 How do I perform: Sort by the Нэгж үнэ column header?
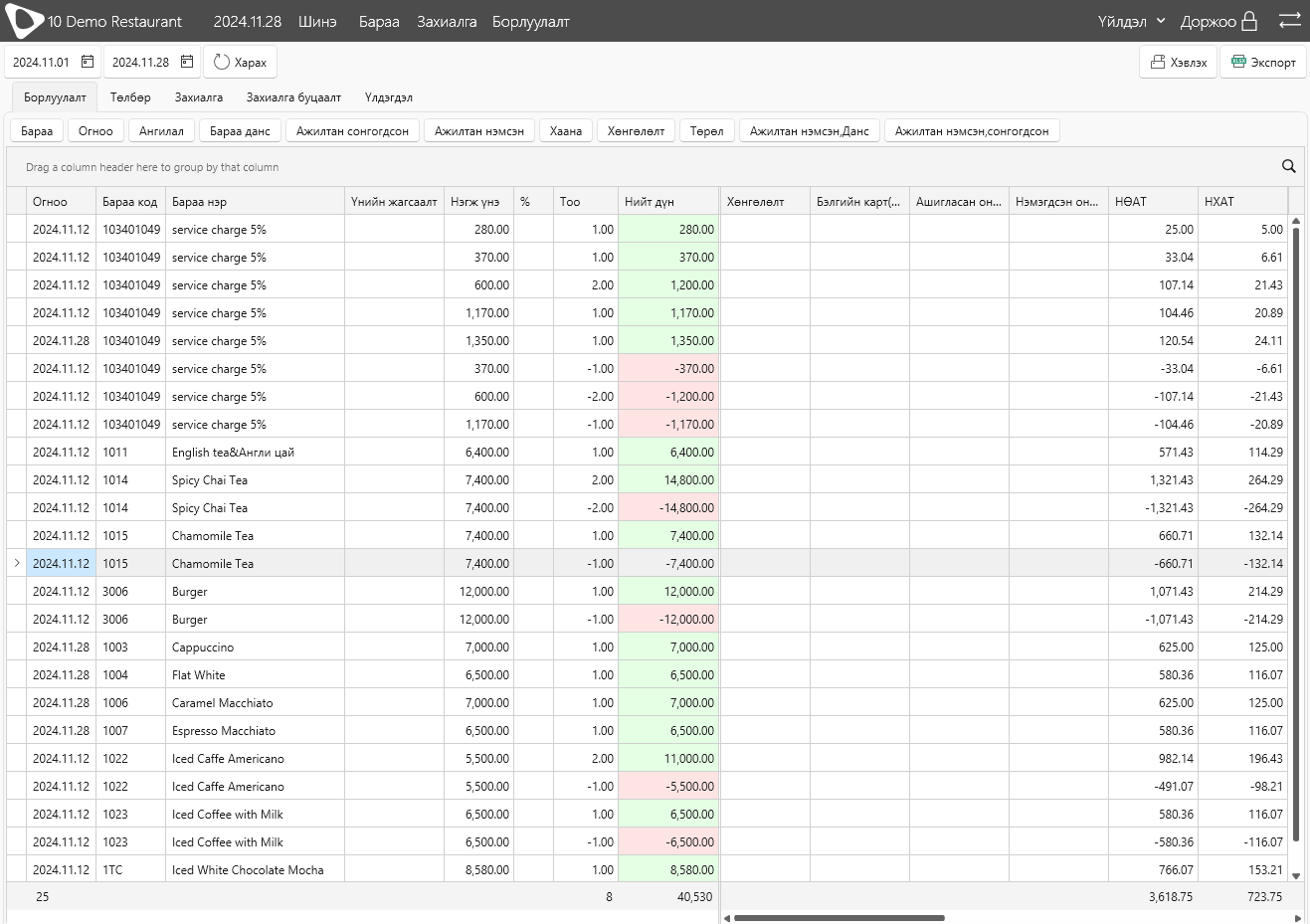click(x=478, y=201)
